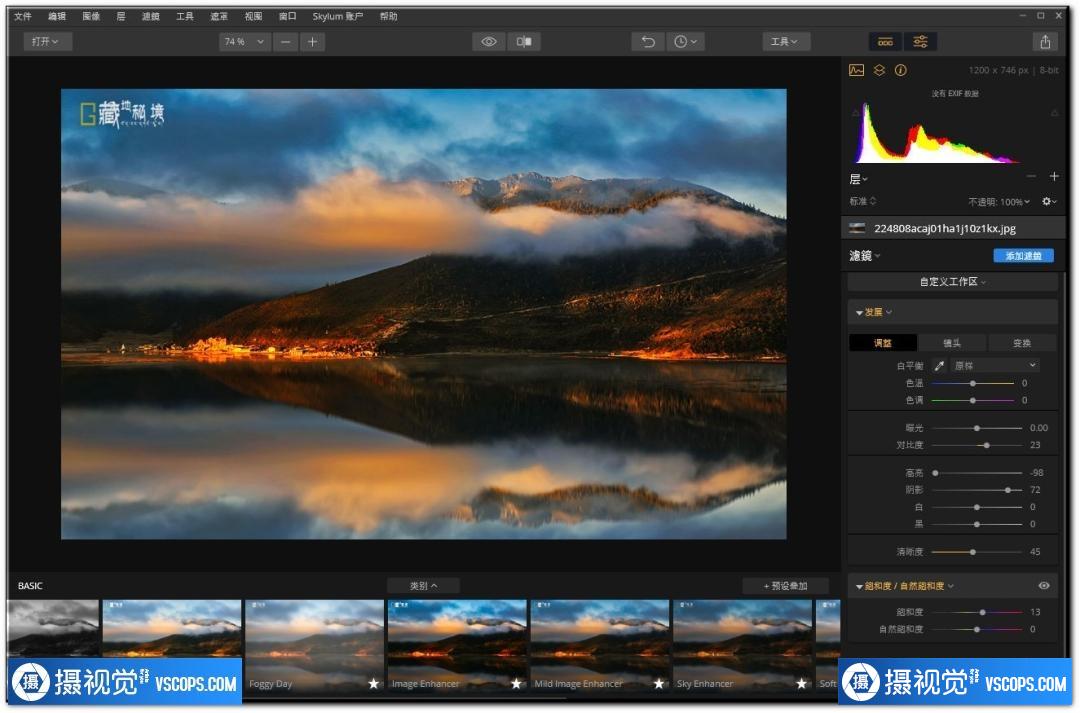Viewport: 1080px width, 713px height.
Task: Undo the last edit using the arrow icon
Action: click(648, 42)
